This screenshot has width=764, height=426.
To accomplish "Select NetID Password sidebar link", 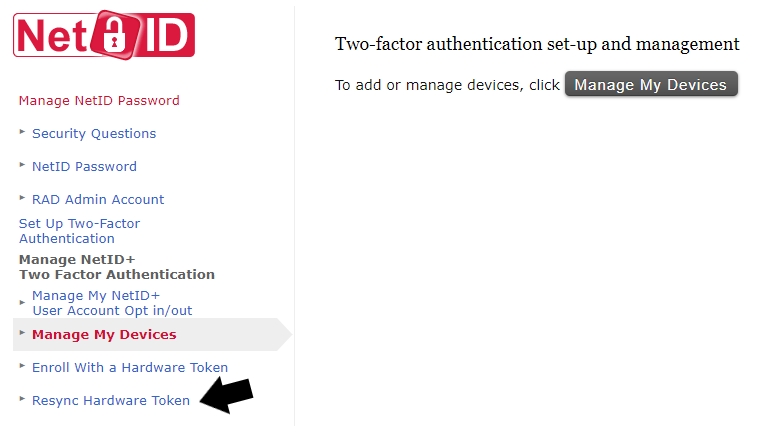I will (x=84, y=166).
